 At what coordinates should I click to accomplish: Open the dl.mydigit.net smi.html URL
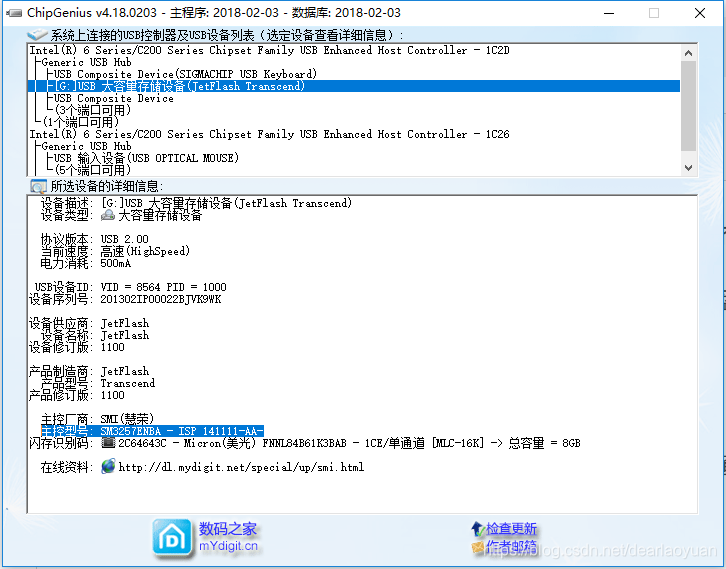click(x=241, y=467)
